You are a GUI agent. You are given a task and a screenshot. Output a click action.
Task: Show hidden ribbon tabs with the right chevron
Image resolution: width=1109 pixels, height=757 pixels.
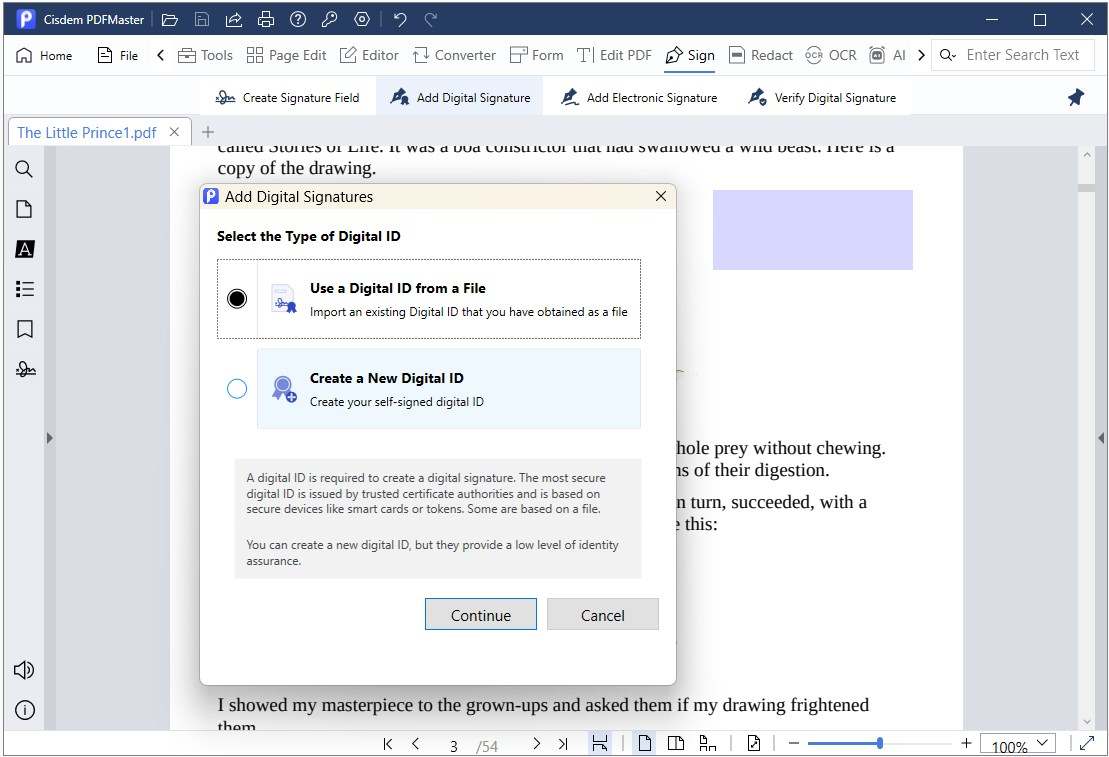[x=921, y=55]
